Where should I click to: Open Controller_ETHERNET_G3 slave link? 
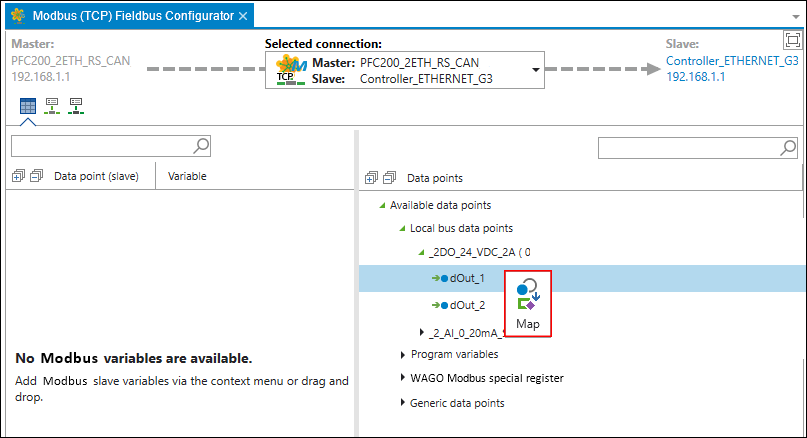[732, 61]
